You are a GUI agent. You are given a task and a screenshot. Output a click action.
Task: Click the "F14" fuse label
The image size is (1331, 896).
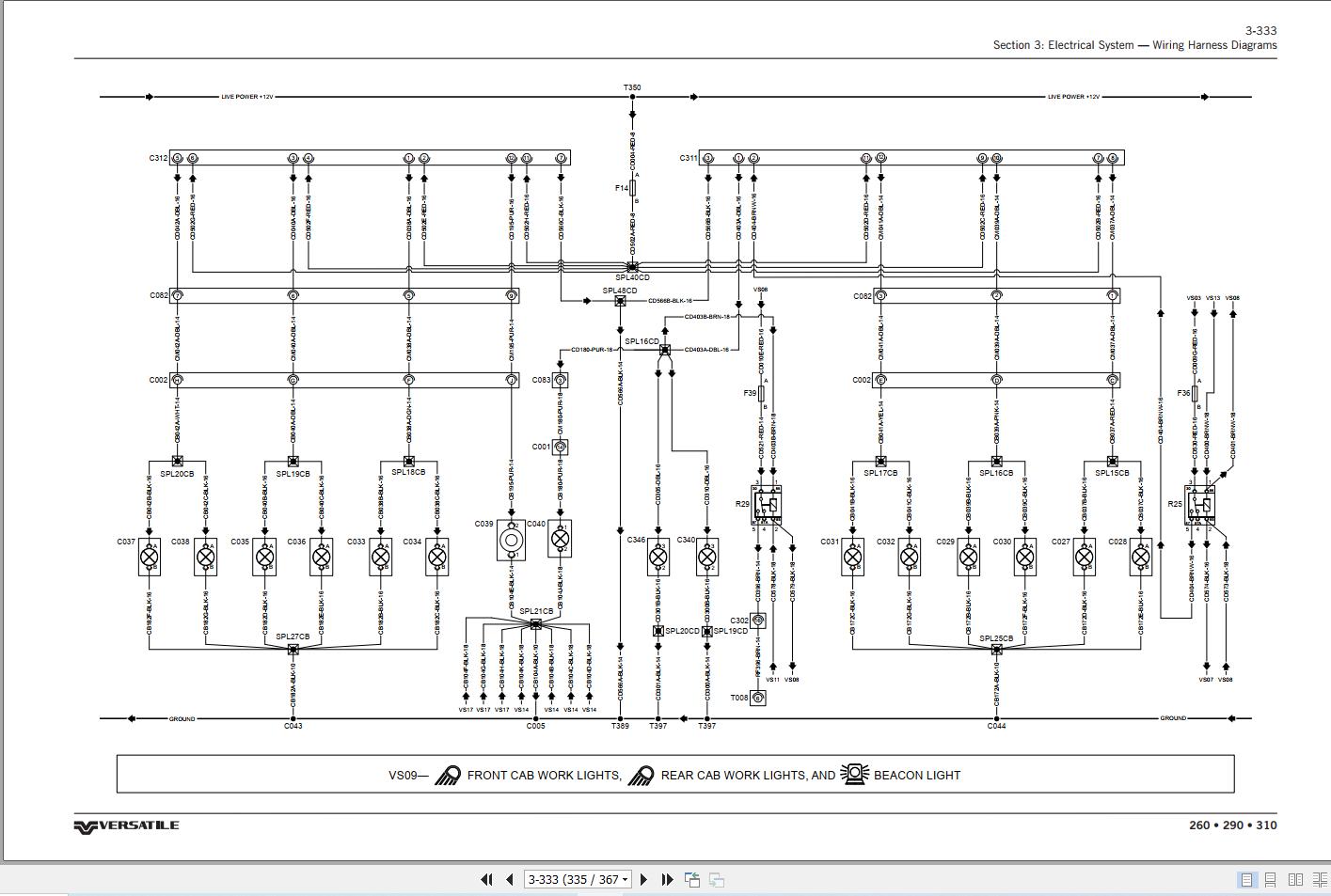coord(621,188)
